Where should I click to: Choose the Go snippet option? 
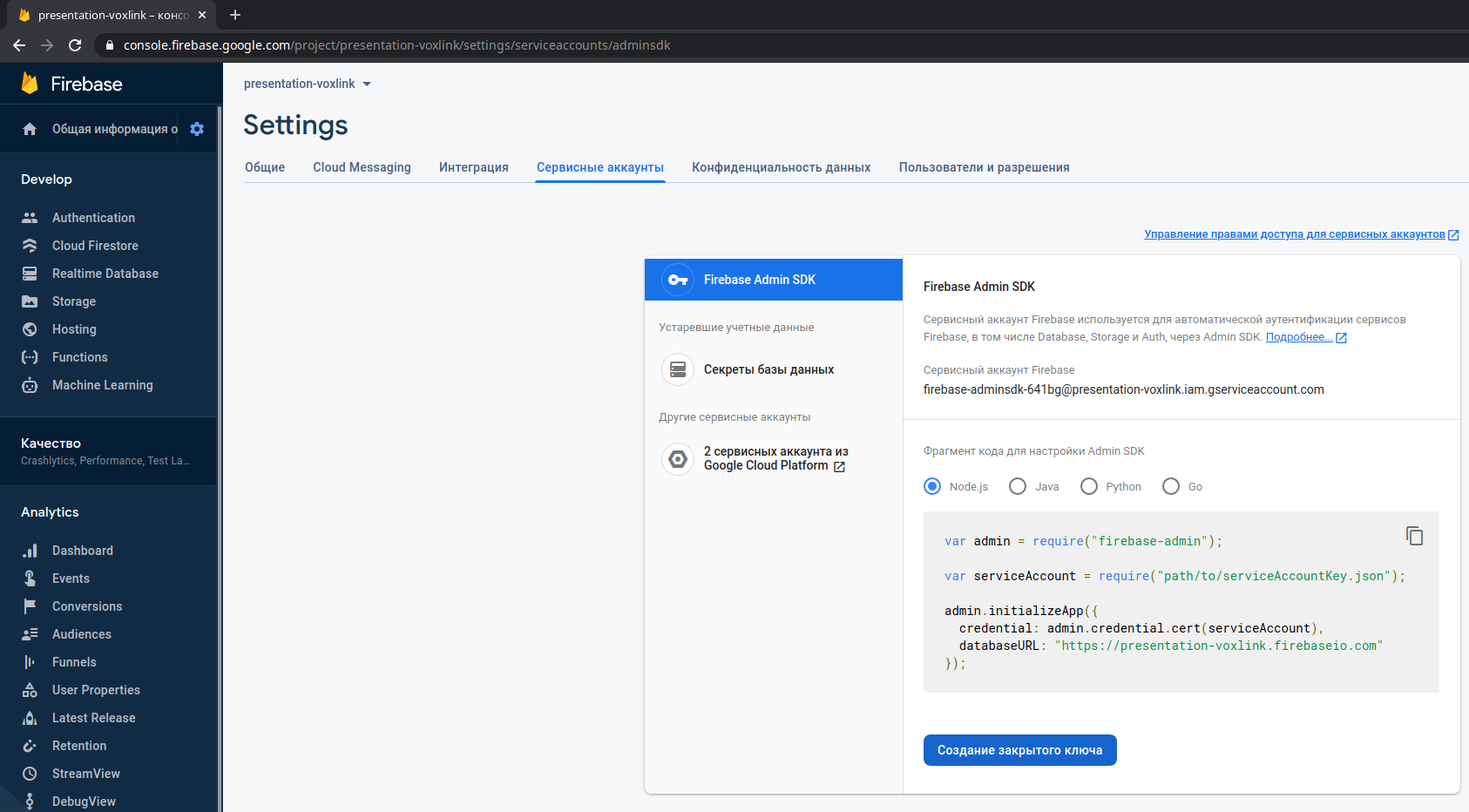[x=1171, y=486]
